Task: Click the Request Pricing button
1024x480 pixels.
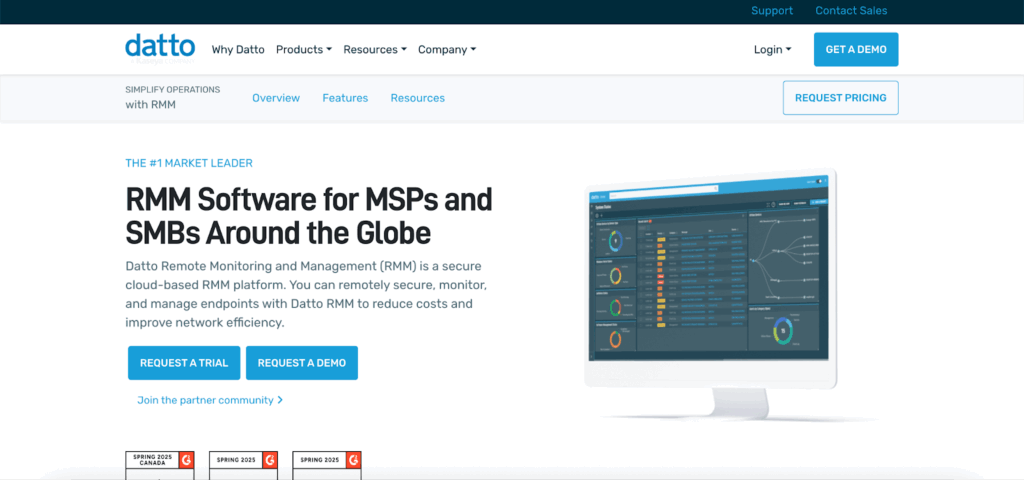Action: (840, 98)
